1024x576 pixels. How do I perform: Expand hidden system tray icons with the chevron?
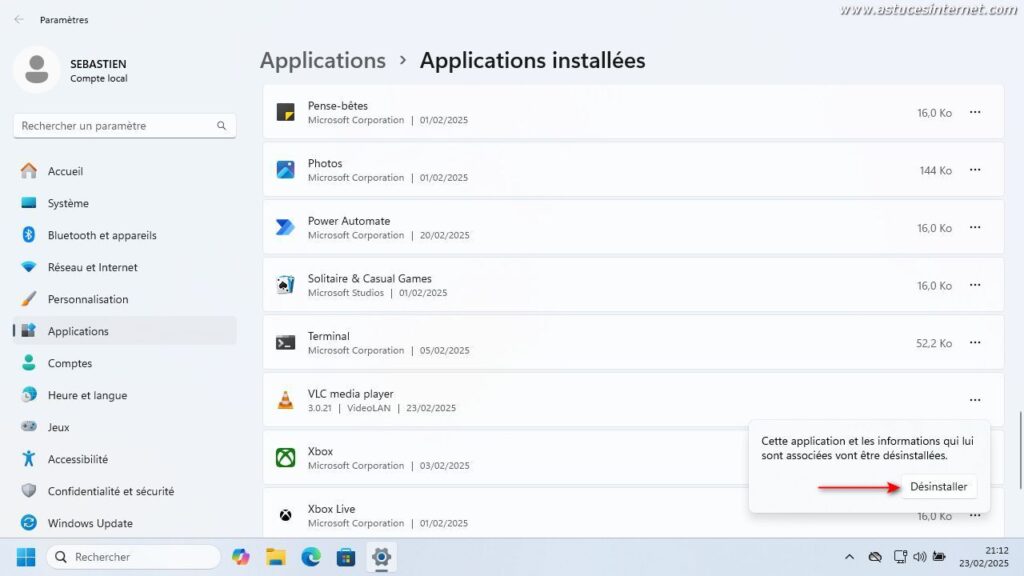849,556
